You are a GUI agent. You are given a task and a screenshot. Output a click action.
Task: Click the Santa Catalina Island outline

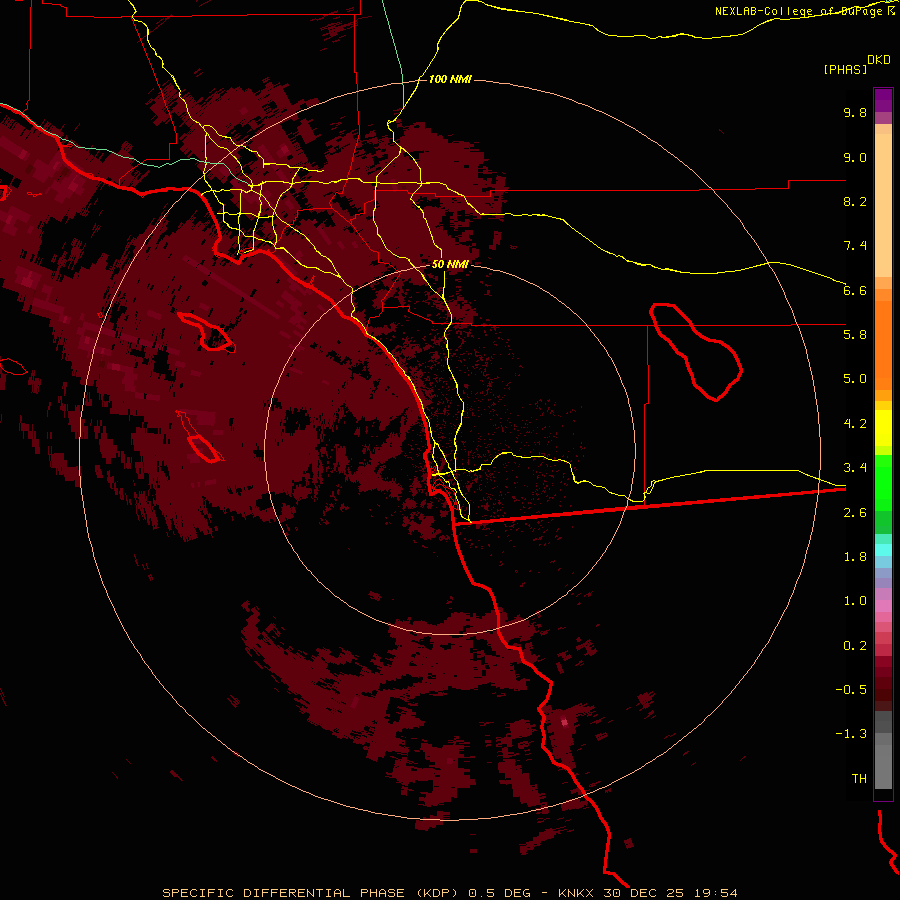[x=206, y=331]
